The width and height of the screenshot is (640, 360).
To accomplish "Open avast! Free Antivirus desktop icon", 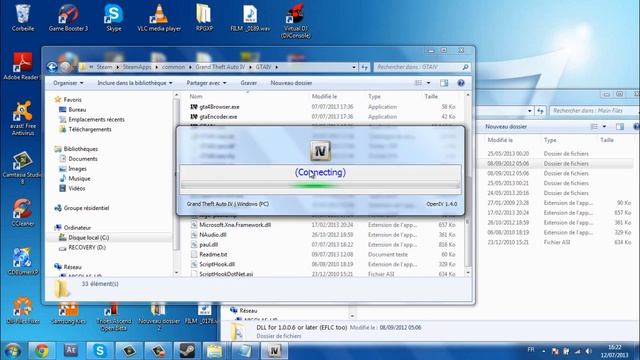I will [22, 118].
